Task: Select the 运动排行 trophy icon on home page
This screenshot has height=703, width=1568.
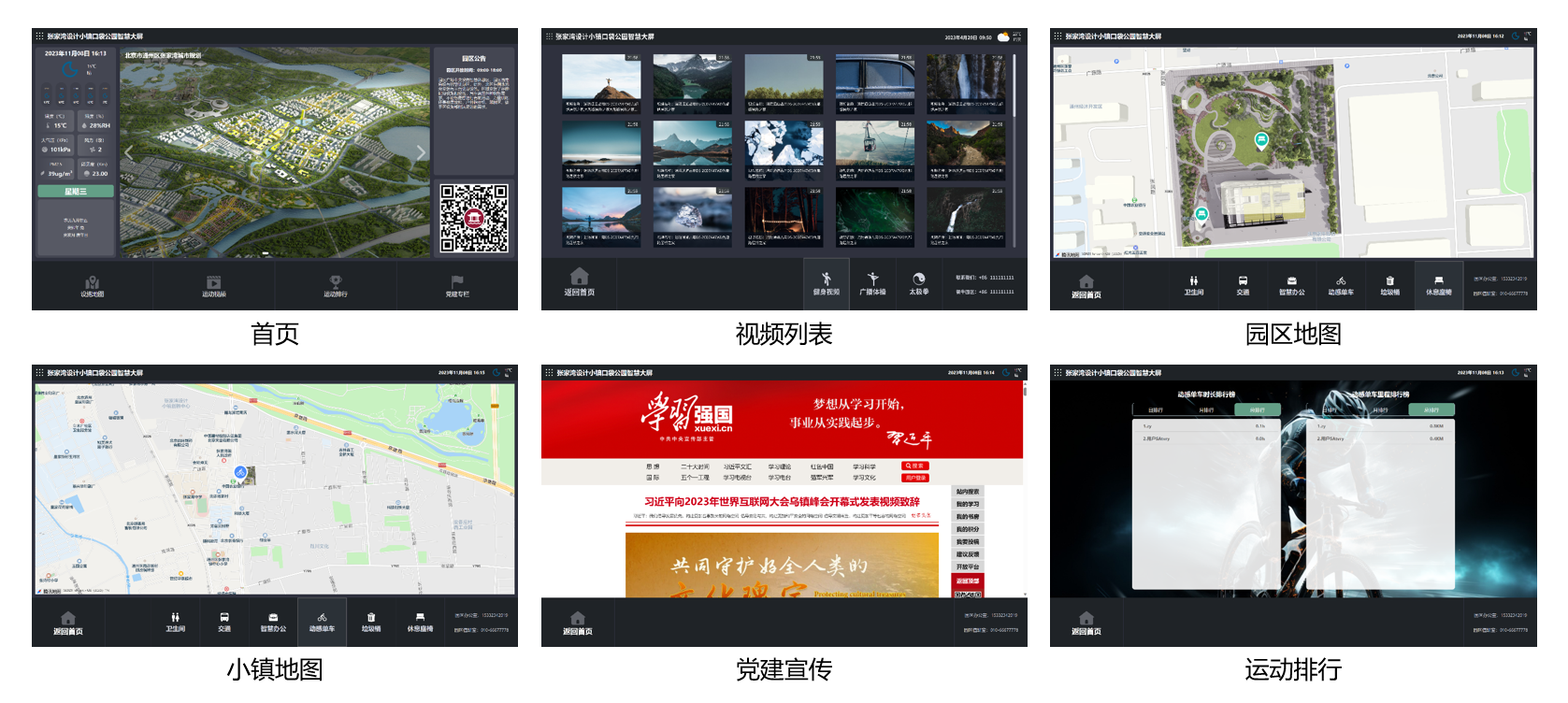Action: (x=335, y=286)
